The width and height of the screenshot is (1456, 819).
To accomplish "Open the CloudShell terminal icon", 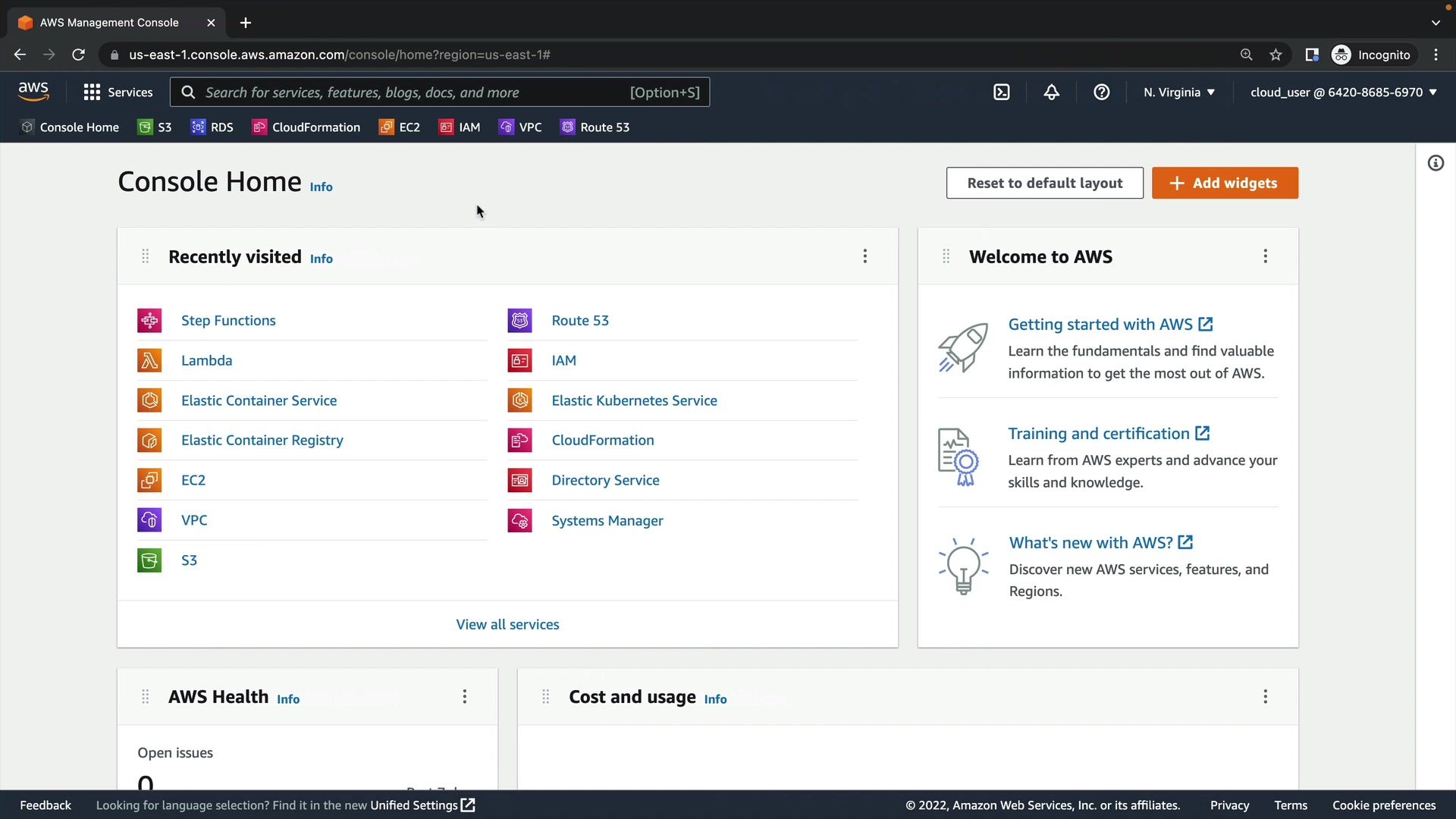I will (x=1001, y=93).
